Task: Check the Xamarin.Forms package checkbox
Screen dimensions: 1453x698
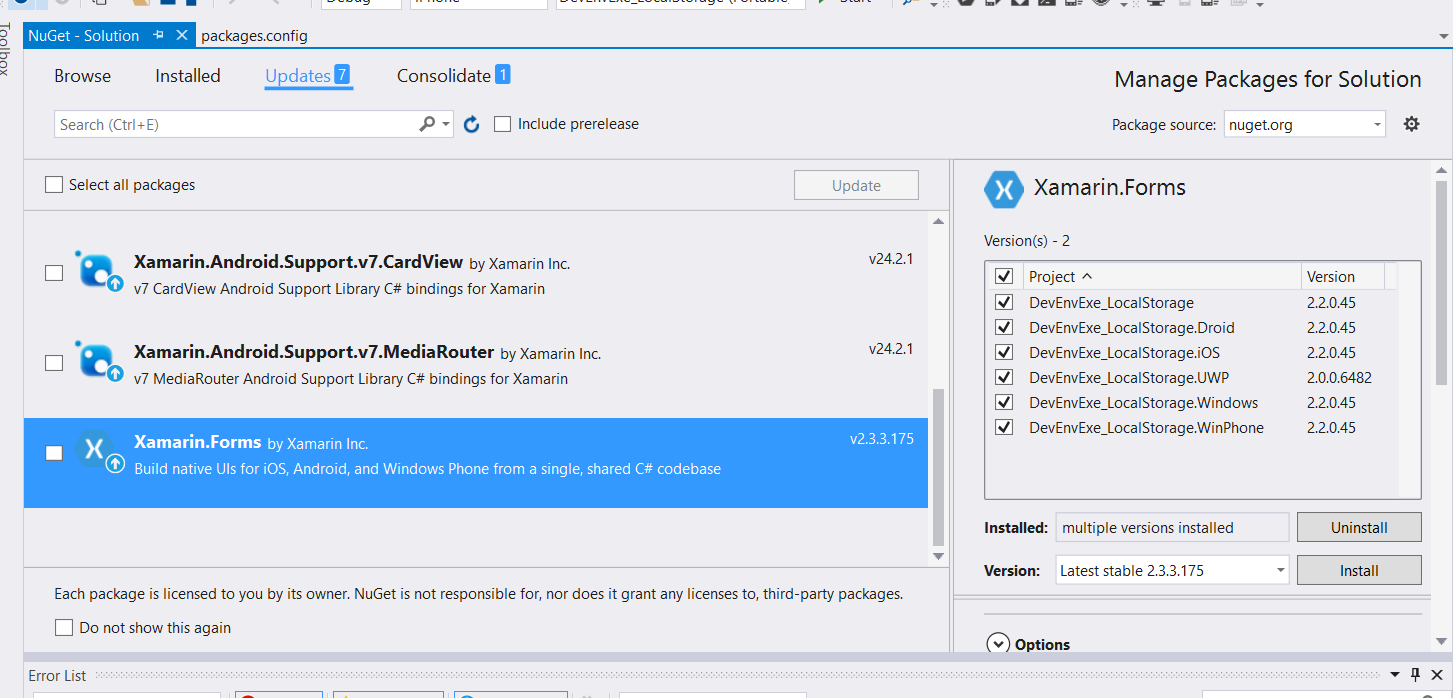Action: coord(54,453)
